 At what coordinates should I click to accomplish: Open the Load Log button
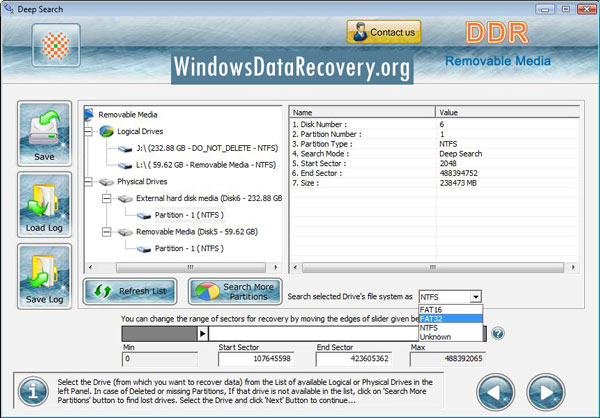tap(44, 205)
